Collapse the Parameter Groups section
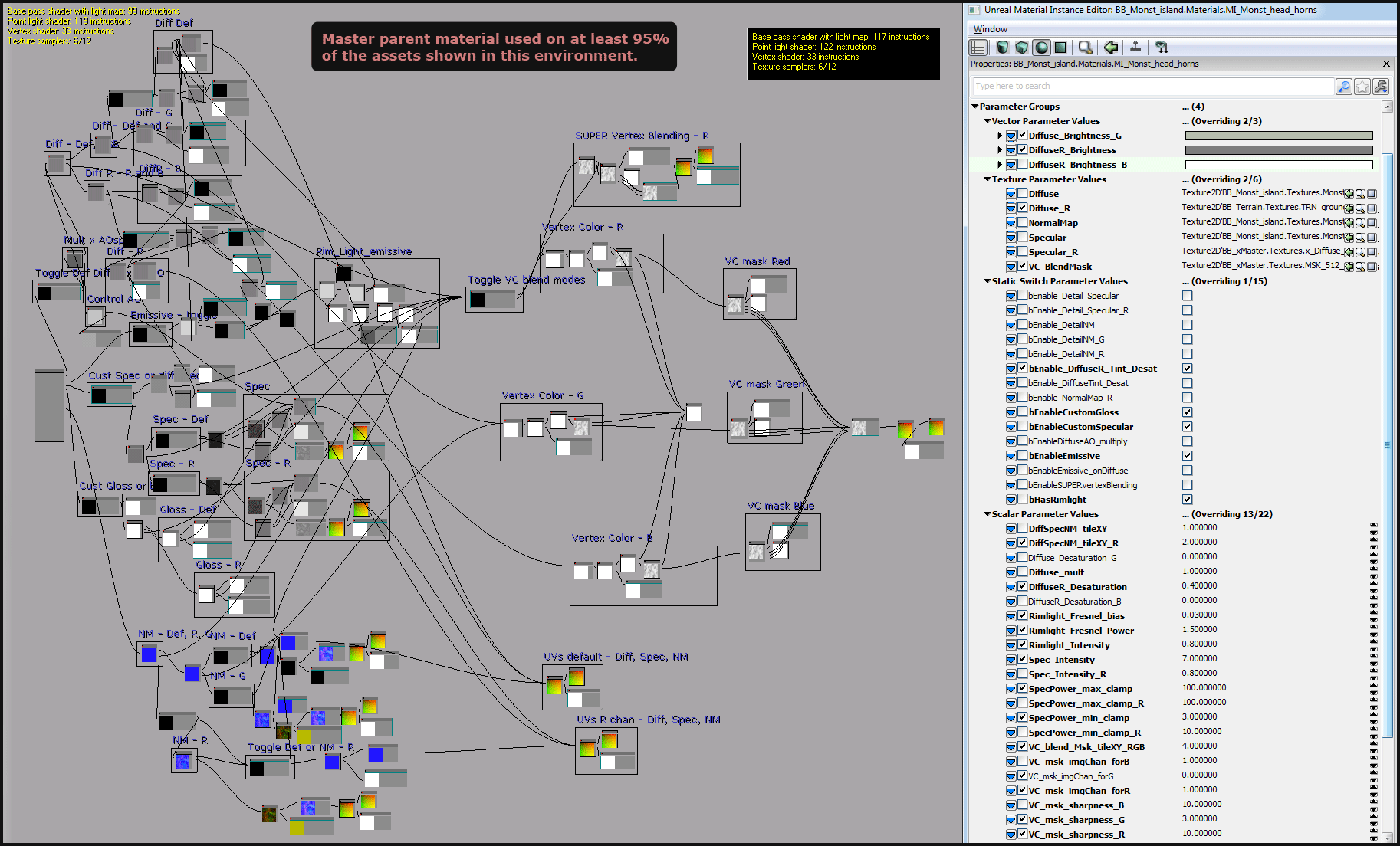This screenshot has width=1400, height=846. (x=975, y=107)
